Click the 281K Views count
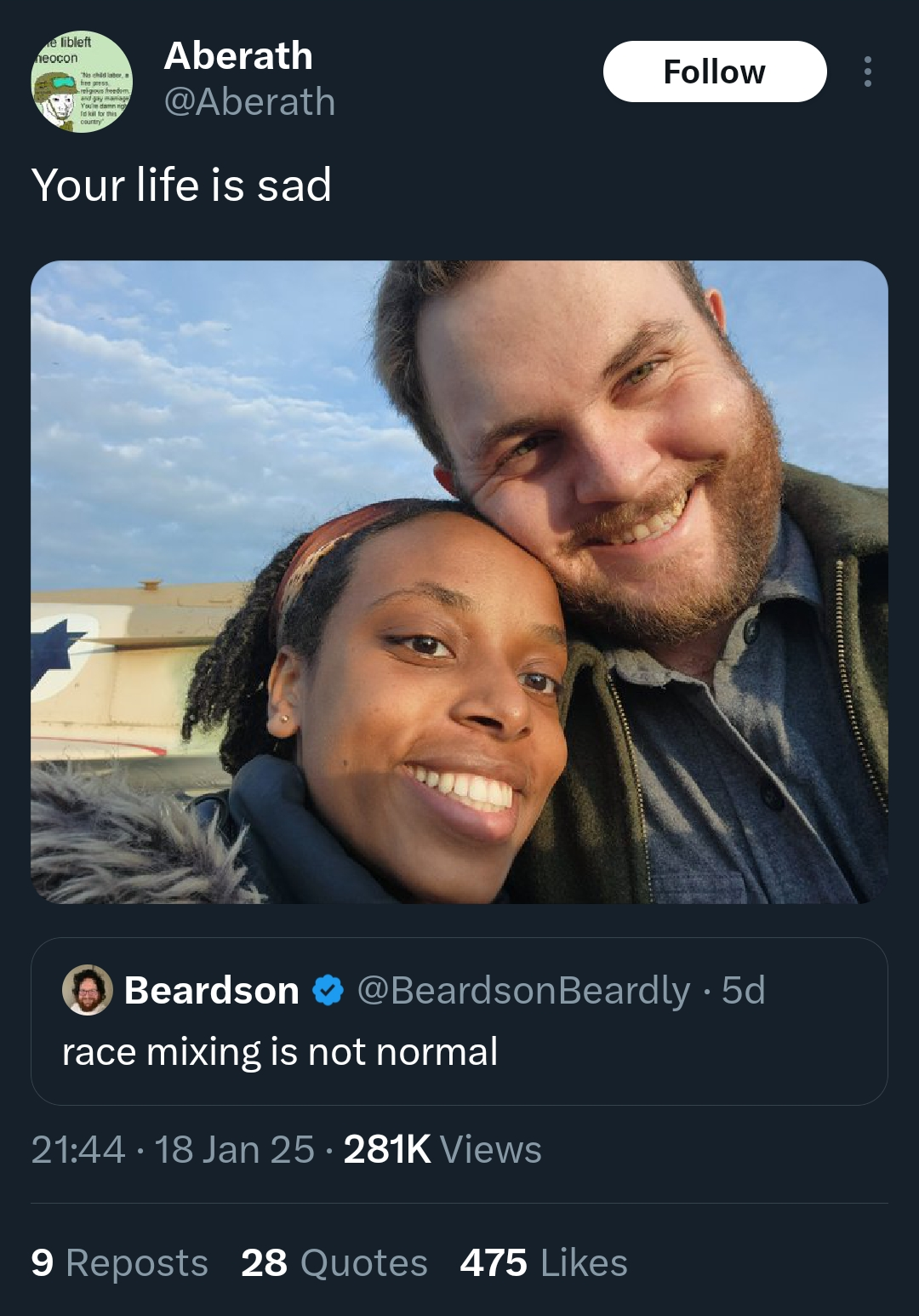The width and height of the screenshot is (919, 1316). click(x=442, y=1150)
